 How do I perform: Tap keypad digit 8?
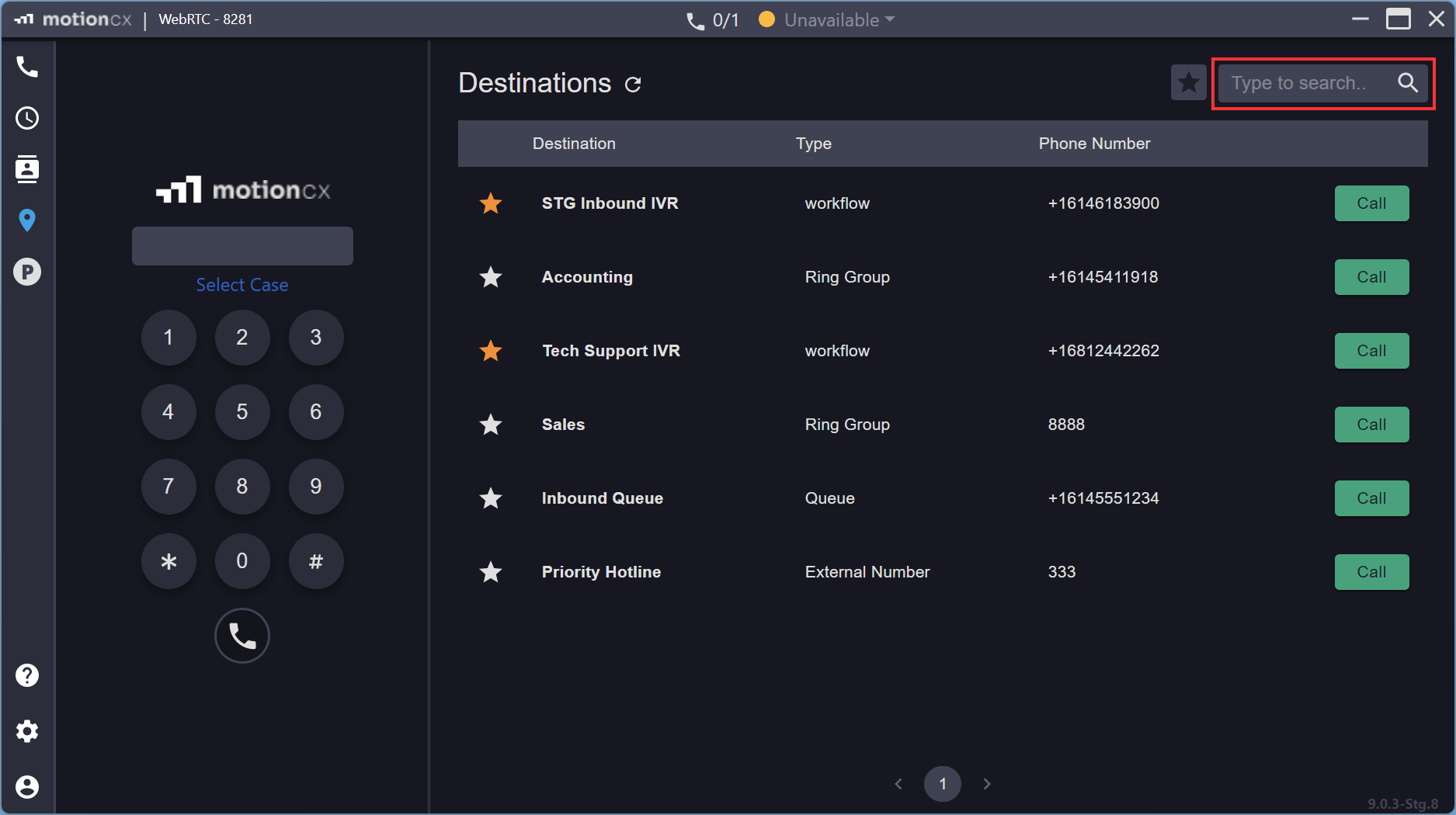[242, 487]
